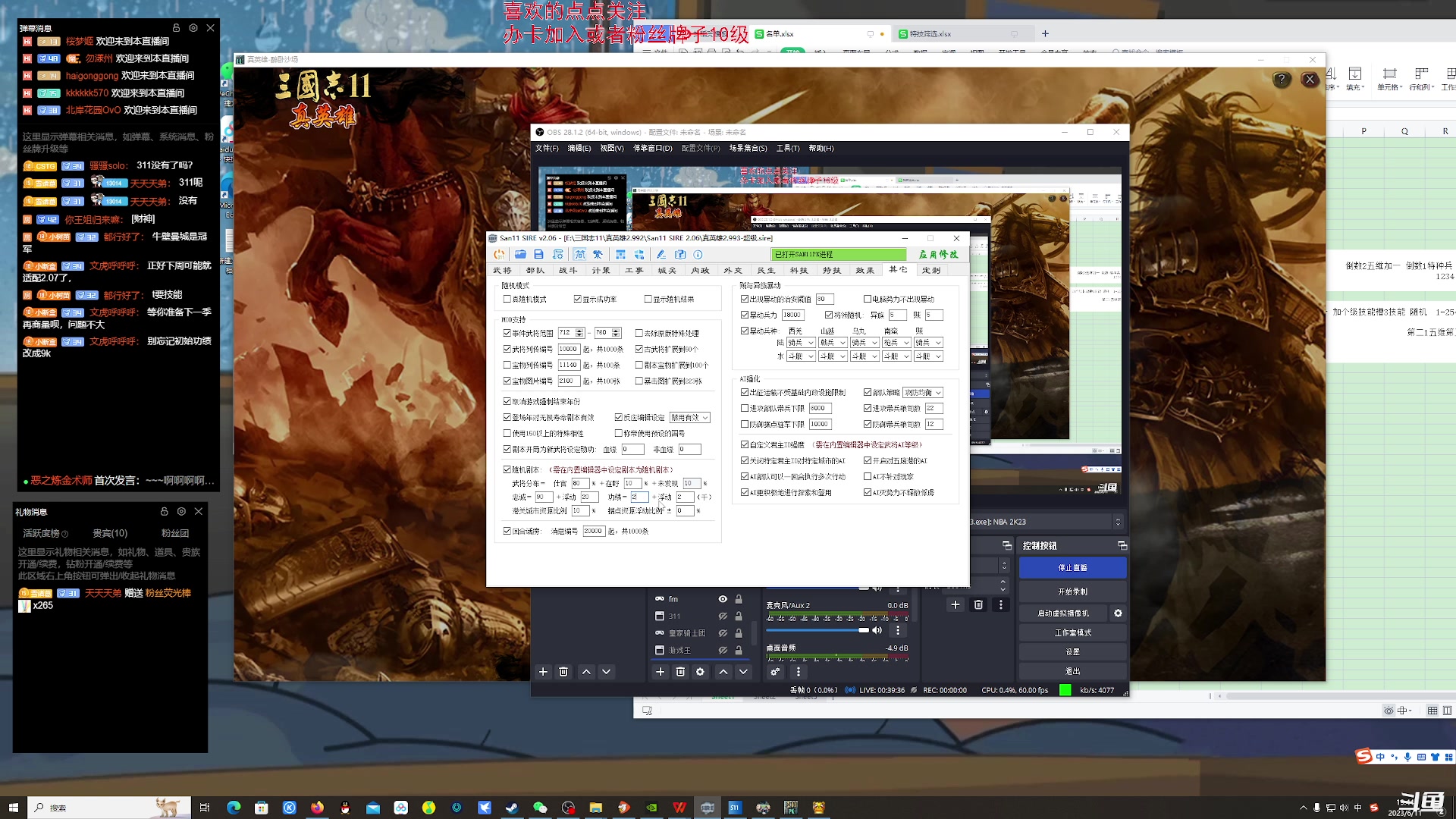This screenshot has height=819, width=1456.
Task: Click 启动虚拟摄像机 button
Action: (x=1063, y=613)
